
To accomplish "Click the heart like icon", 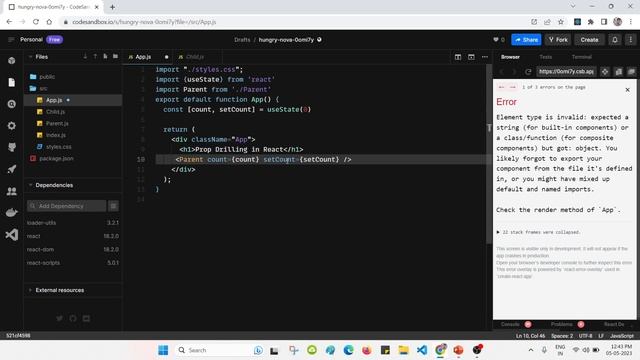I will coord(496,40).
